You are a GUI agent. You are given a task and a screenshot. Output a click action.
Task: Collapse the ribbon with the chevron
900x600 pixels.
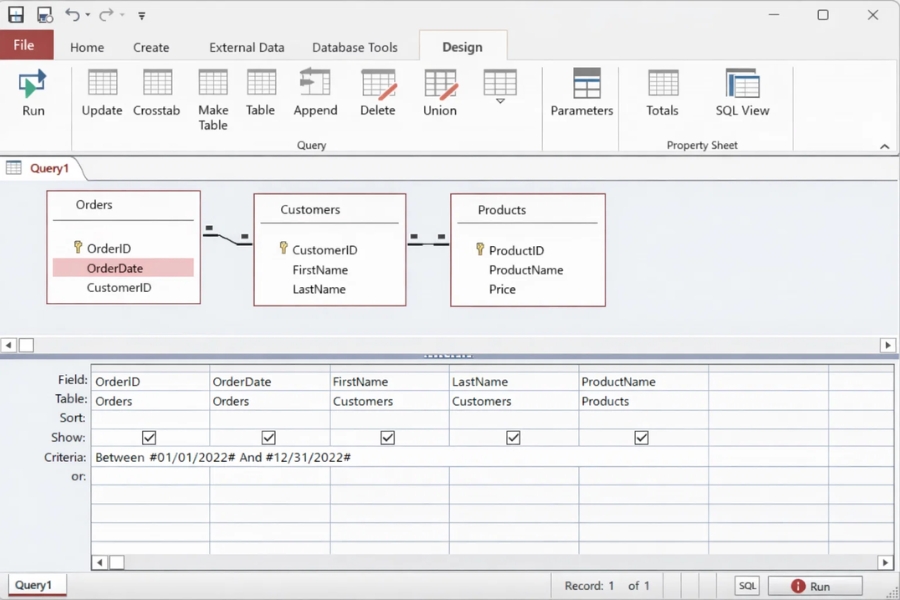tap(884, 146)
